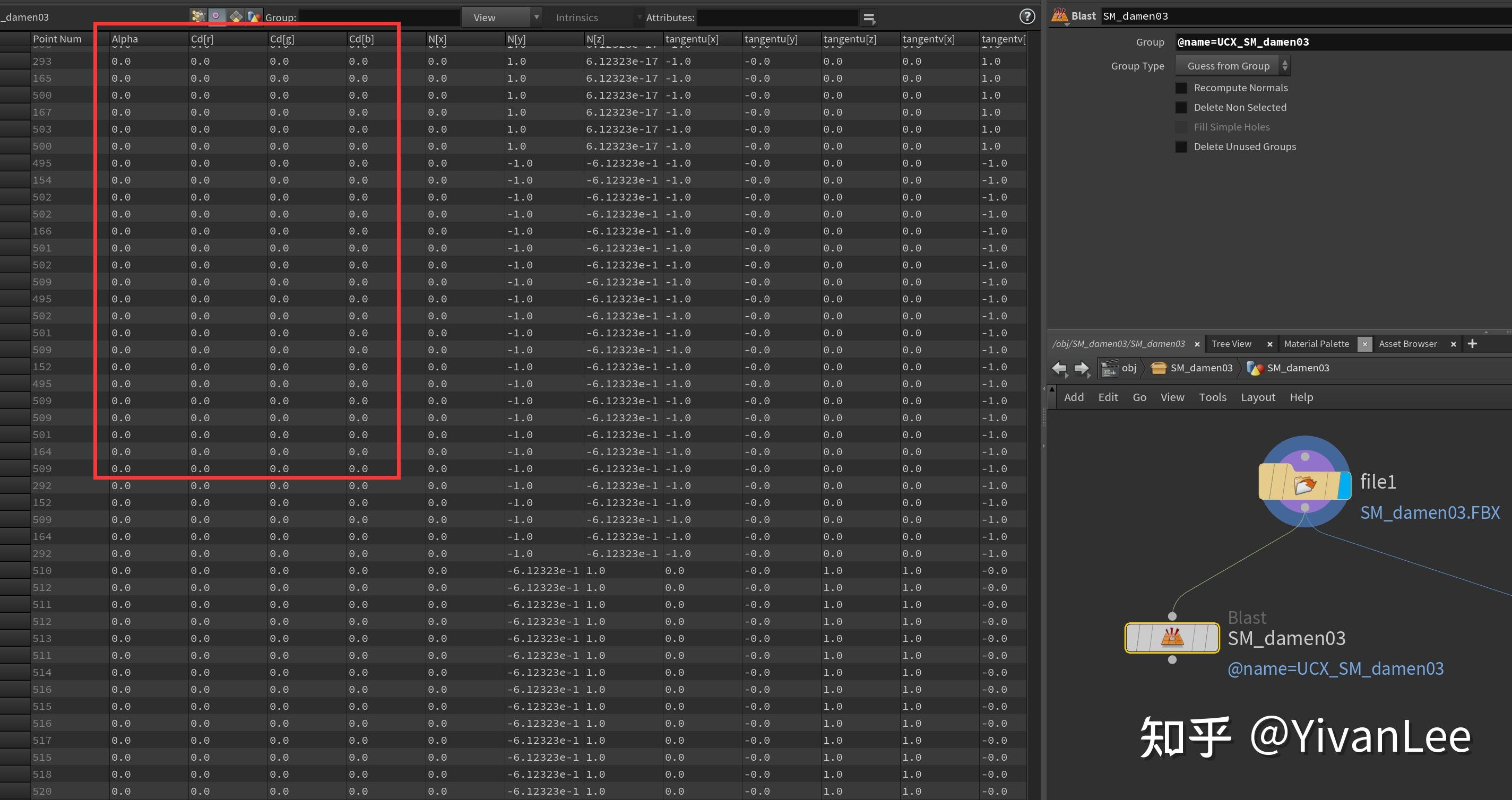This screenshot has width=1512, height=800.
Task: Switch spreadsheet to primitive attributes
Action: pos(236,16)
